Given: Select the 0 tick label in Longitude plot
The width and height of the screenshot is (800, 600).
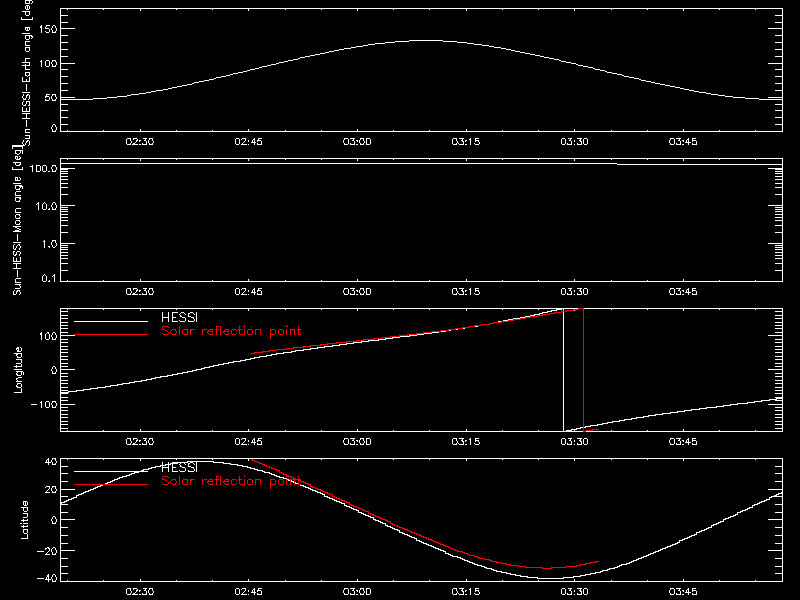Looking at the screenshot, I should (54, 370).
